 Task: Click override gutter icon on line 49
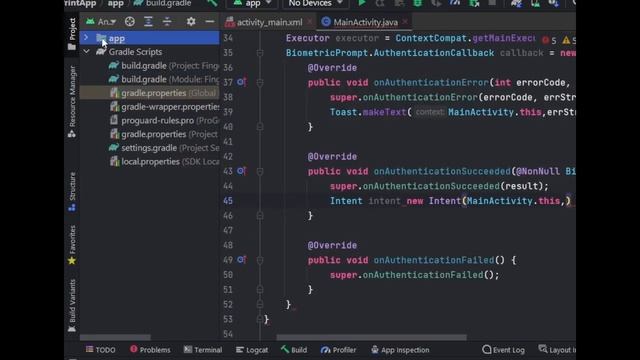[241, 260]
